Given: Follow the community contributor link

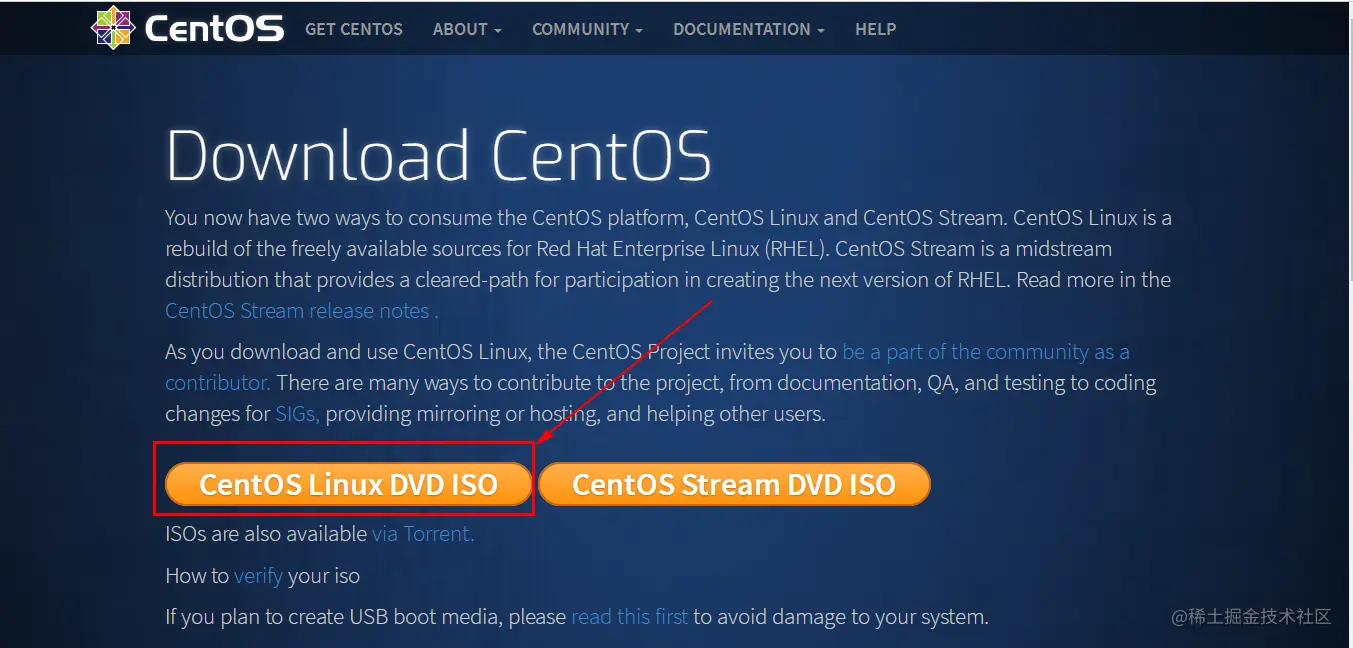Looking at the screenshot, I should pos(986,352).
